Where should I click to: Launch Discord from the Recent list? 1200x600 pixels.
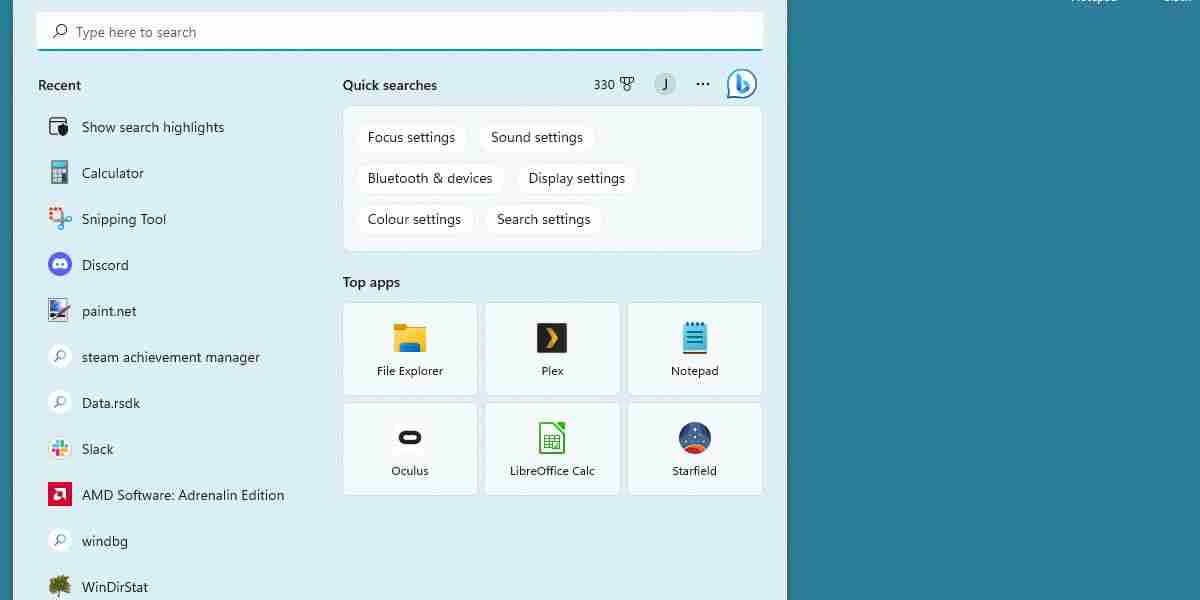[105, 264]
